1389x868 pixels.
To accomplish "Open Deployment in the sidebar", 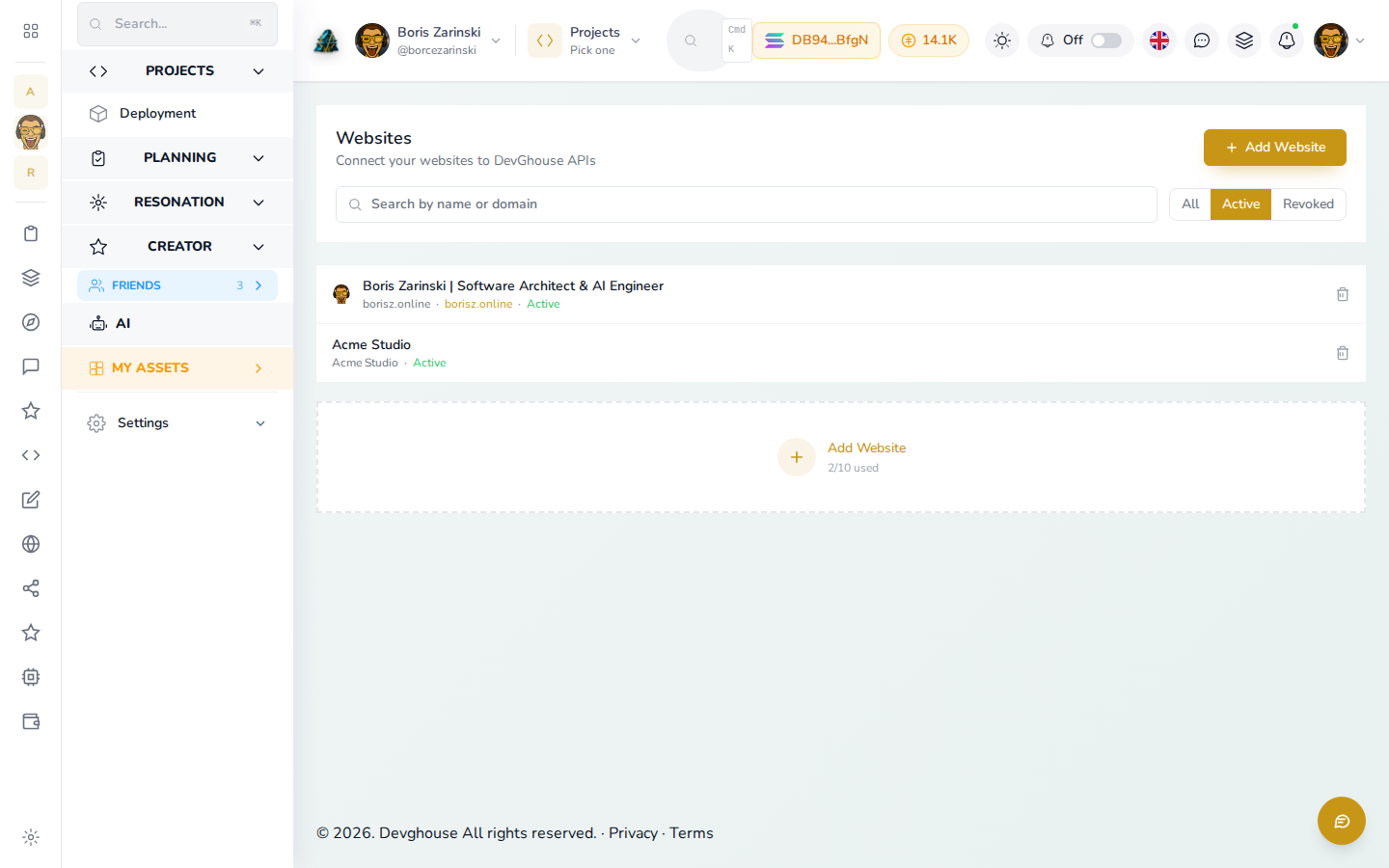I will pos(177,114).
